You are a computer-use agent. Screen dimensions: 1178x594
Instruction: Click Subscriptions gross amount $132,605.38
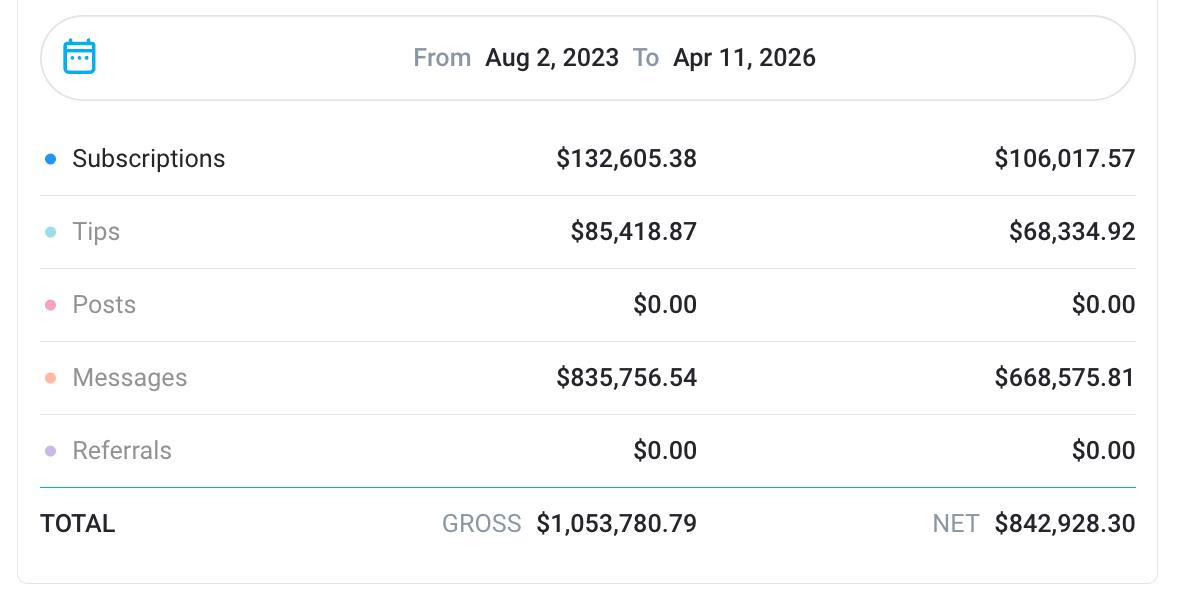[626, 159]
